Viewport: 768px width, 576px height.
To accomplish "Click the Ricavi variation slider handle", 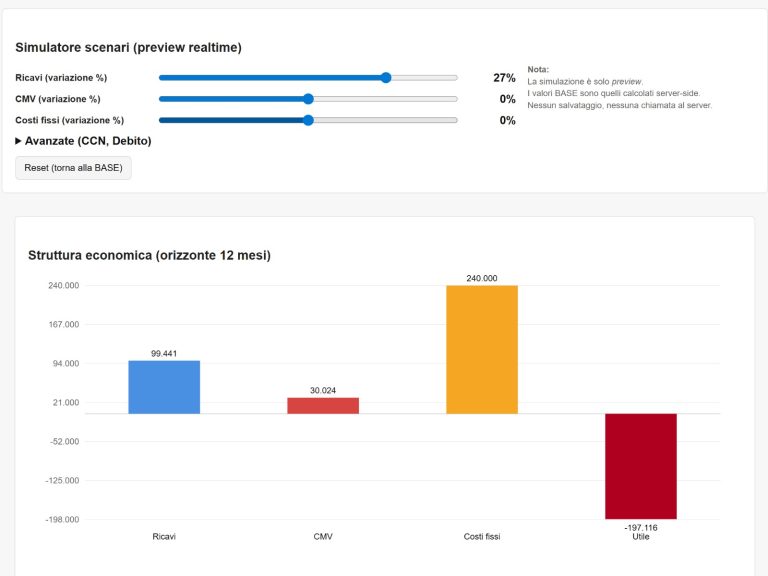I will coord(386,77).
